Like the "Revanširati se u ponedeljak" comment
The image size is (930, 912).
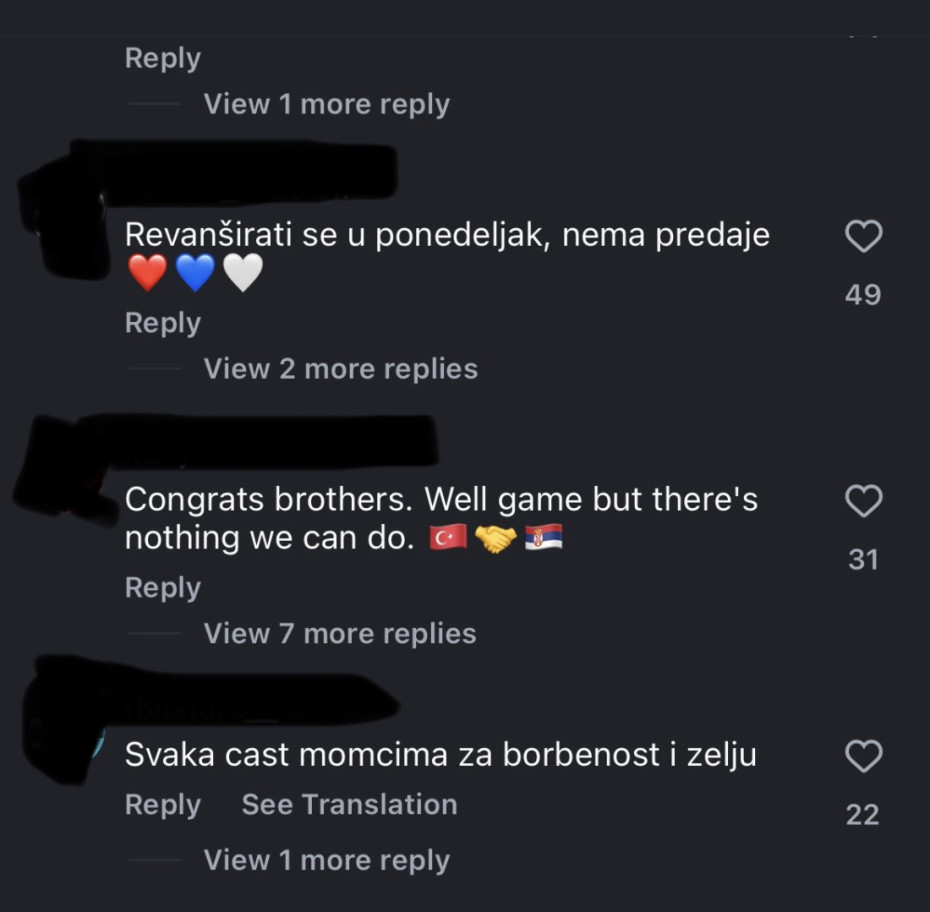[x=863, y=237]
